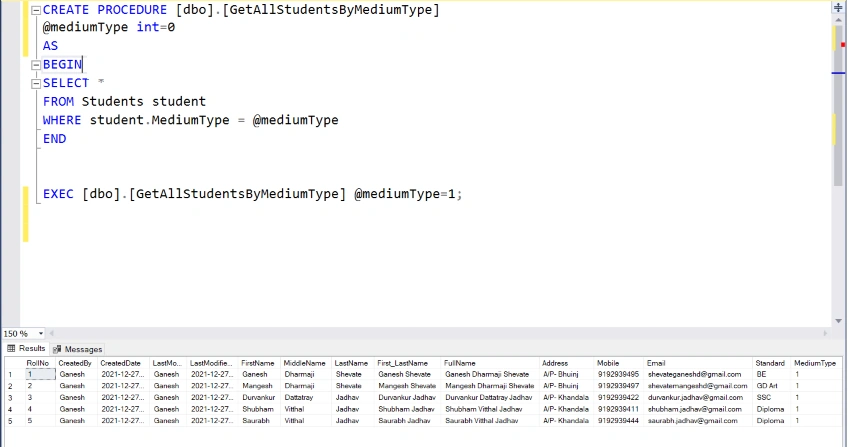Select the RollNo column header

click(x=38, y=363)
